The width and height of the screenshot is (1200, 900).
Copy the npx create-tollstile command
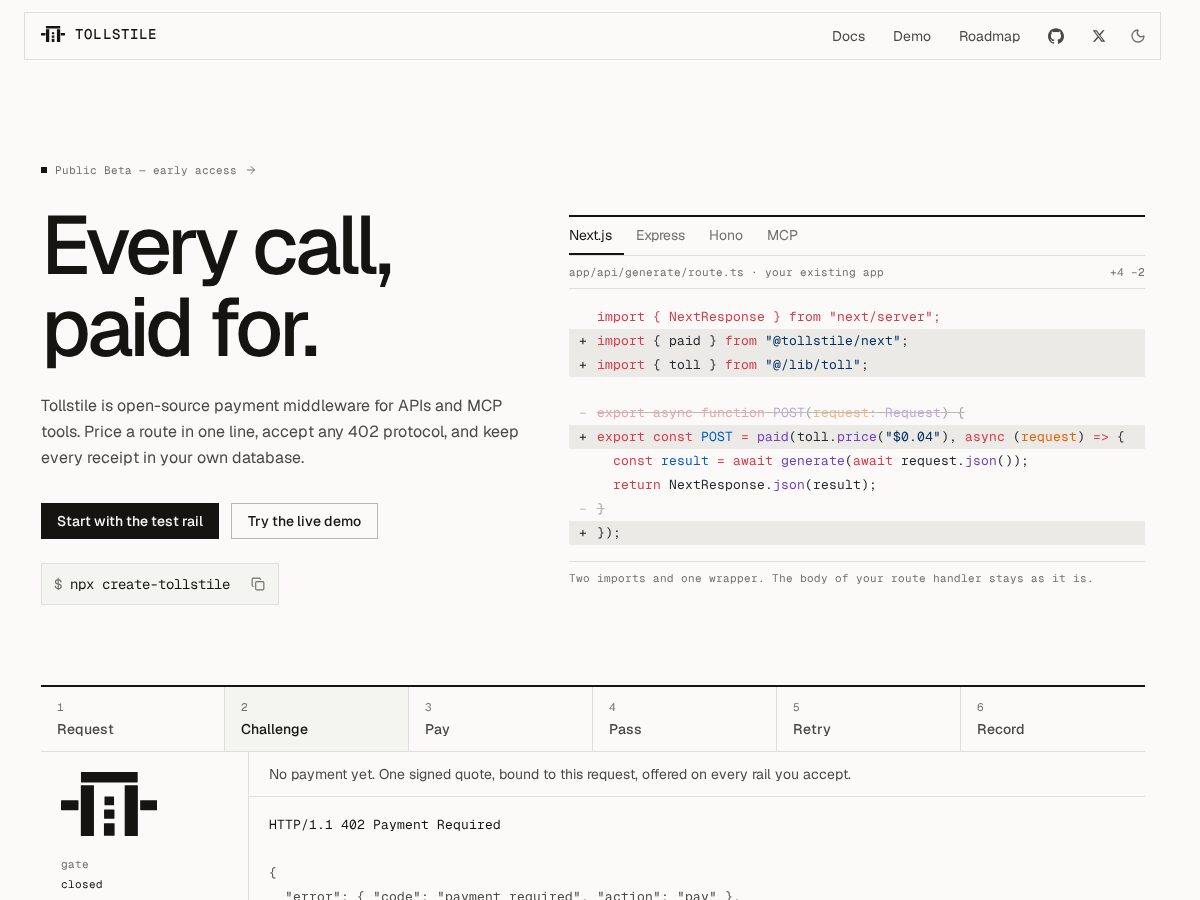pyautogui.click(x=258, y=584)
